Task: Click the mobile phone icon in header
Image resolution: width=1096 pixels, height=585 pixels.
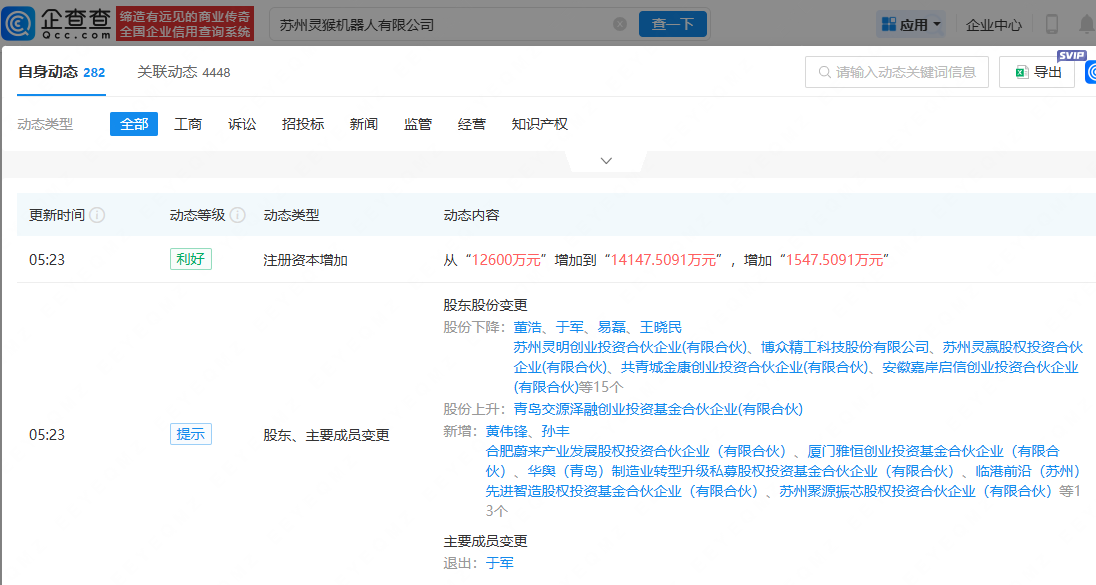Action: [x=1052, y=24]
